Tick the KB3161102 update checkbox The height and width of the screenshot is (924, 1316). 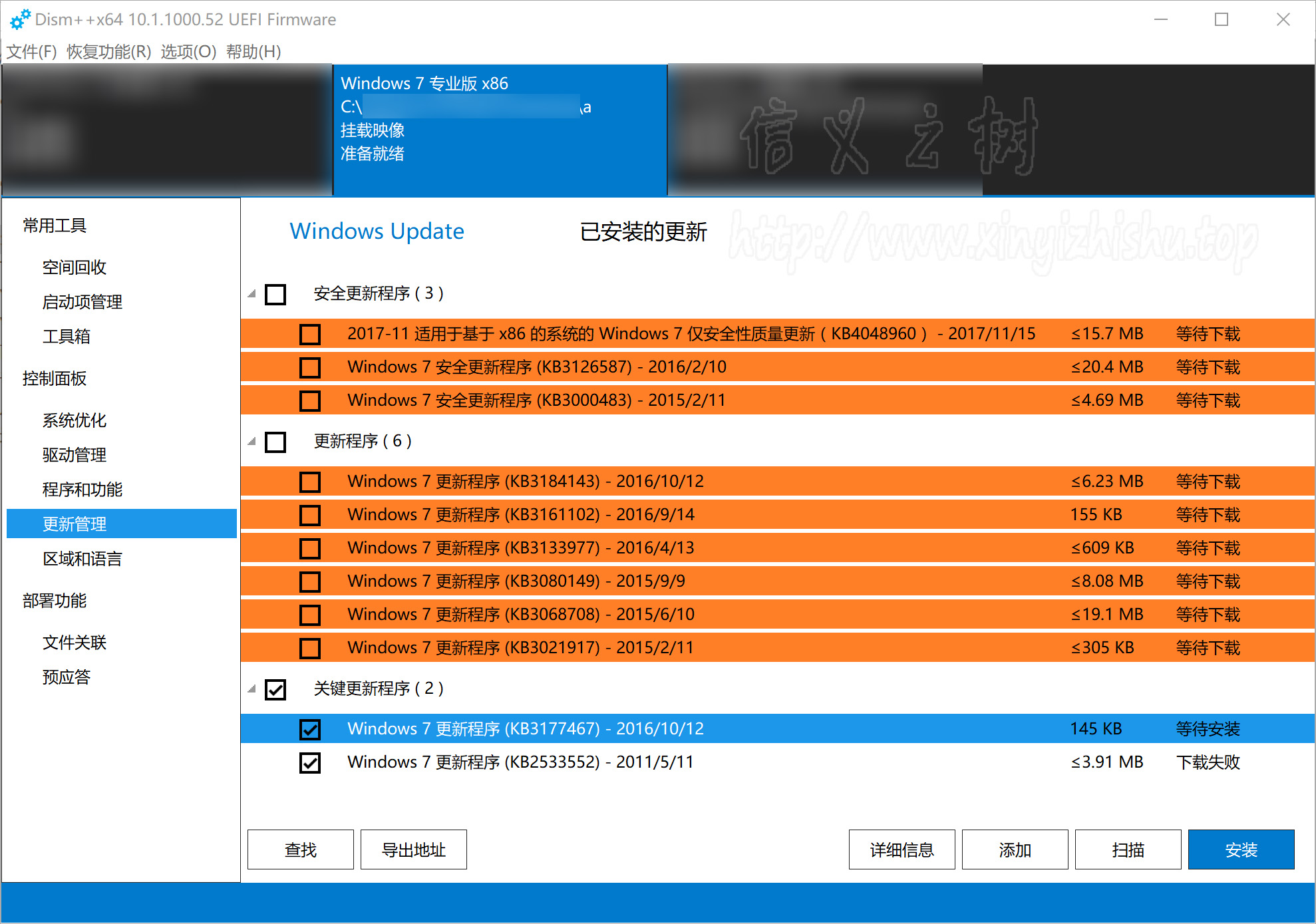pos(310,515)
